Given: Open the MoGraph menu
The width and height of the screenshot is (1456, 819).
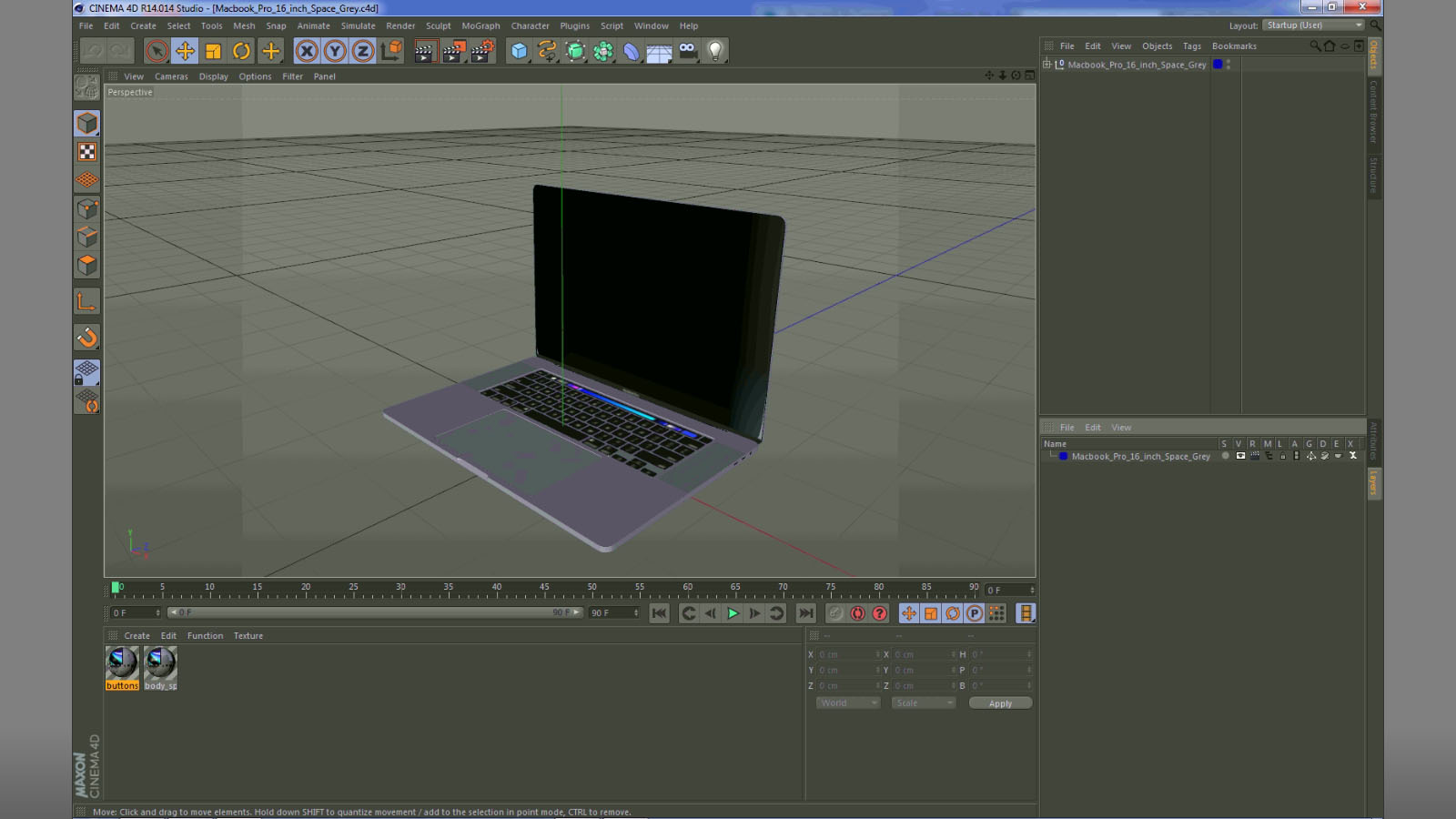Looking at the screenshot, I should 480,25.
